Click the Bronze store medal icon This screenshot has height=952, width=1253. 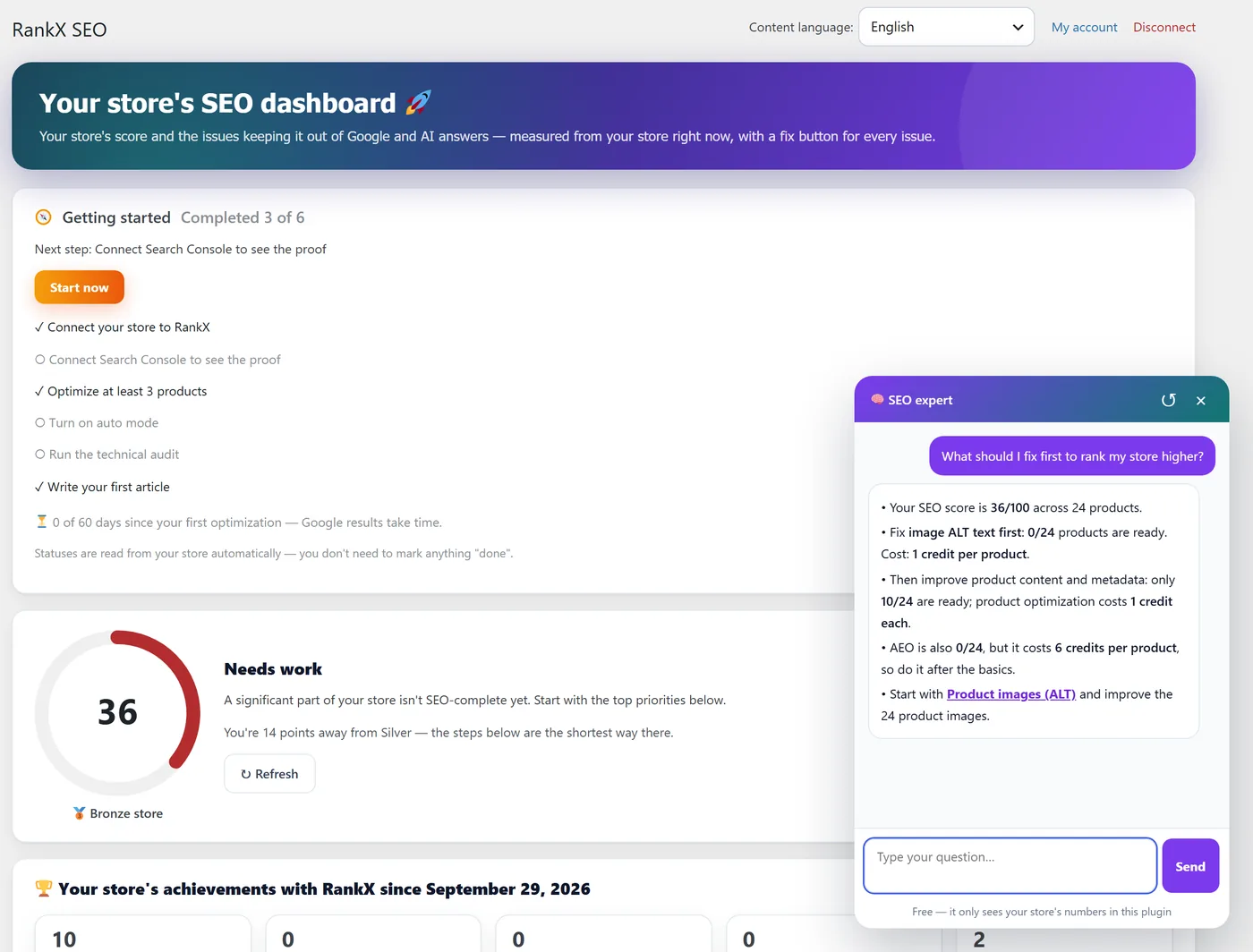[x=80, y=813]
